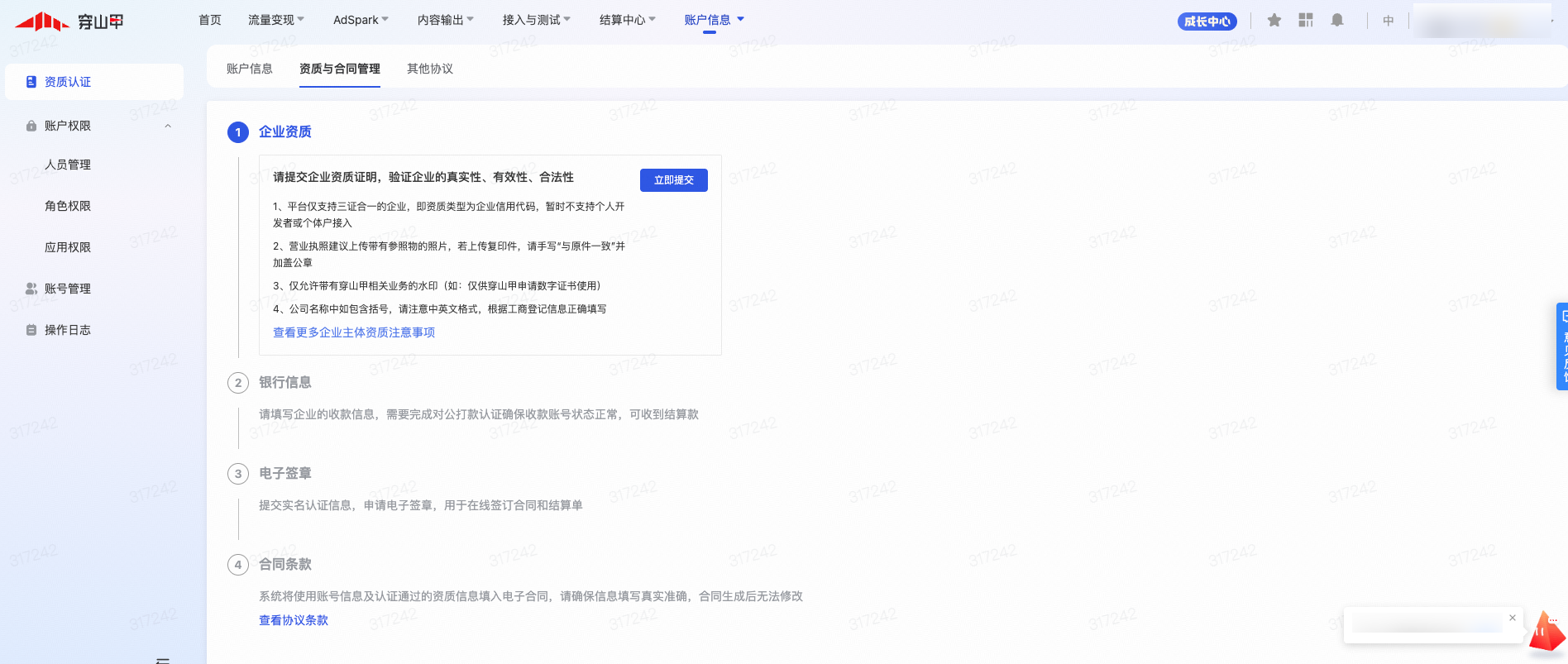
Task: Switch language with the 中 toggle
Action: pos(1389,21)
